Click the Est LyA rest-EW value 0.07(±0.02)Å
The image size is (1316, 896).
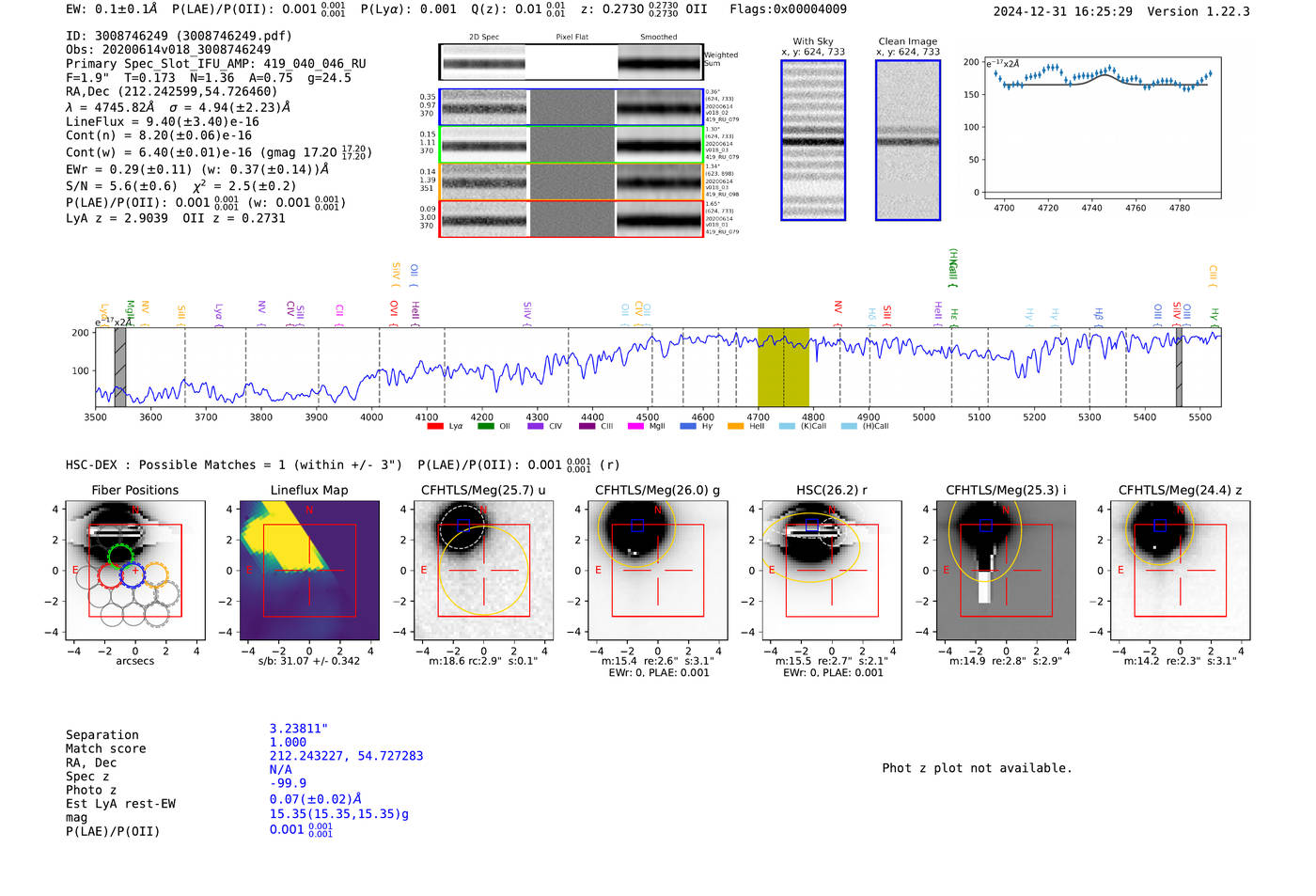point(316,799)
